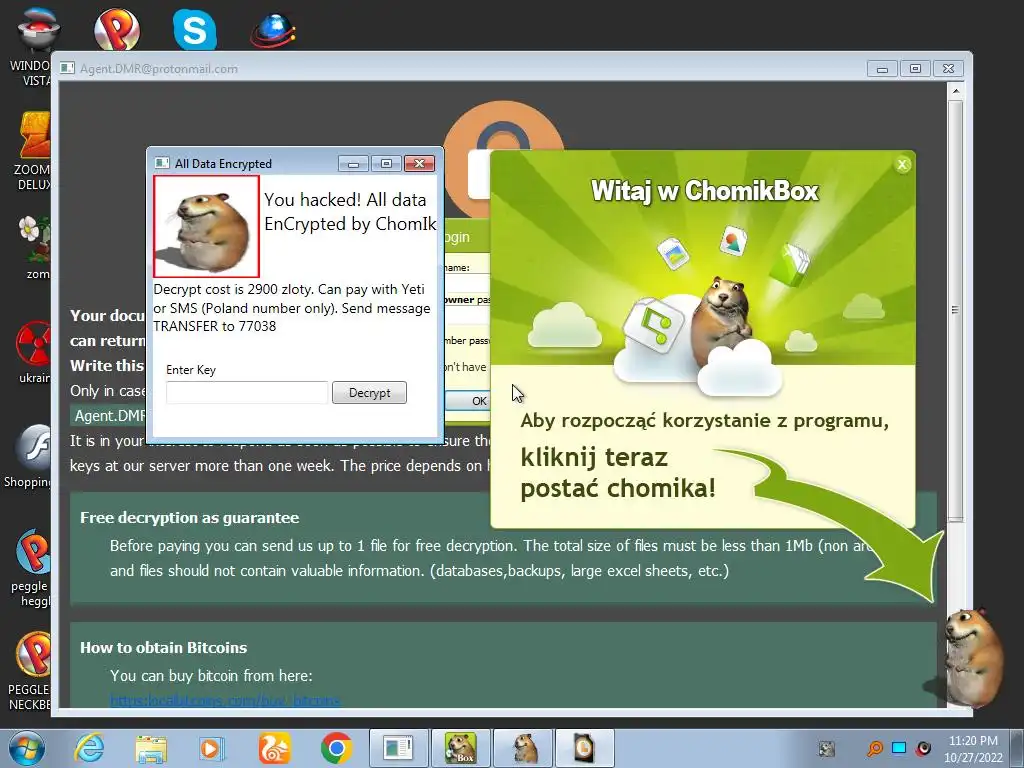The image size is (1024, 768).
Task: Launch UC Browser from taskbar
Action: click(x=274, y=748)
